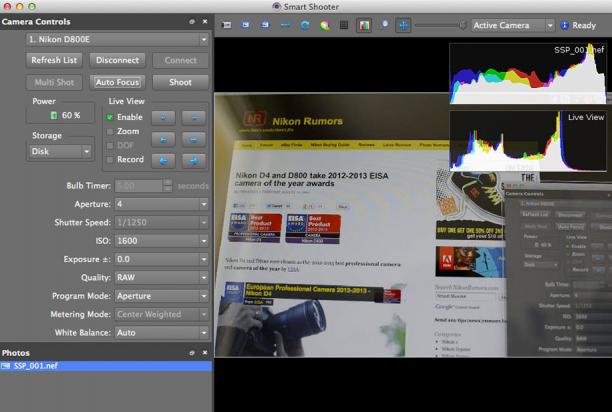Screen dimensions: 612x412
Task: Click the right arrow button beside Zoom
Action: click(x=194, y=139)
